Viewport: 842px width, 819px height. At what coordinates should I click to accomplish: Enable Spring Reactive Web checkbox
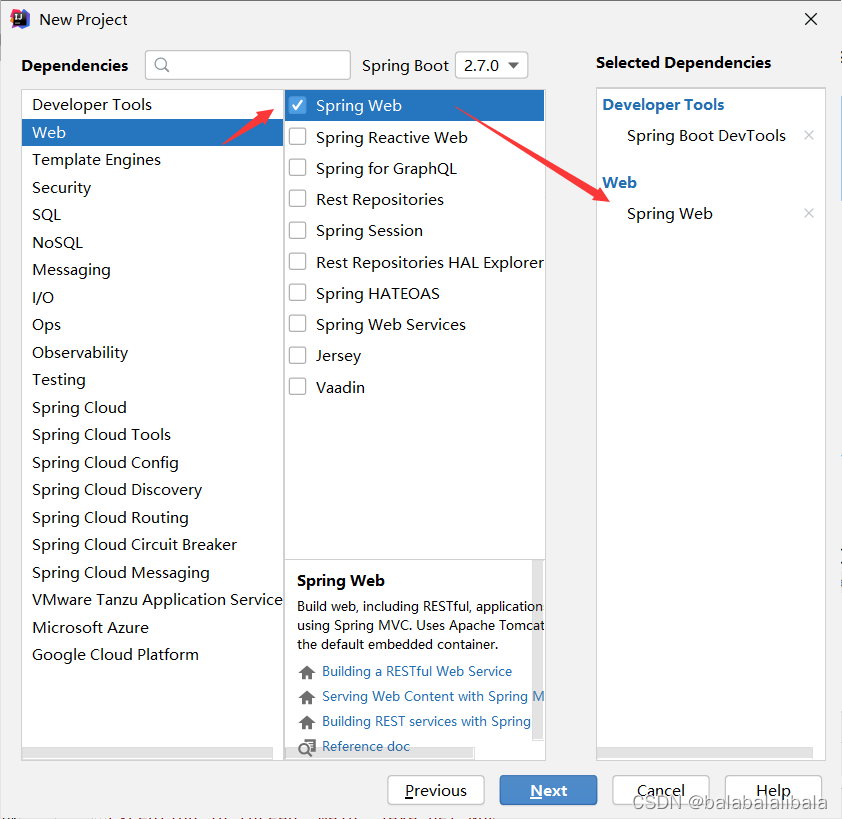297,136
